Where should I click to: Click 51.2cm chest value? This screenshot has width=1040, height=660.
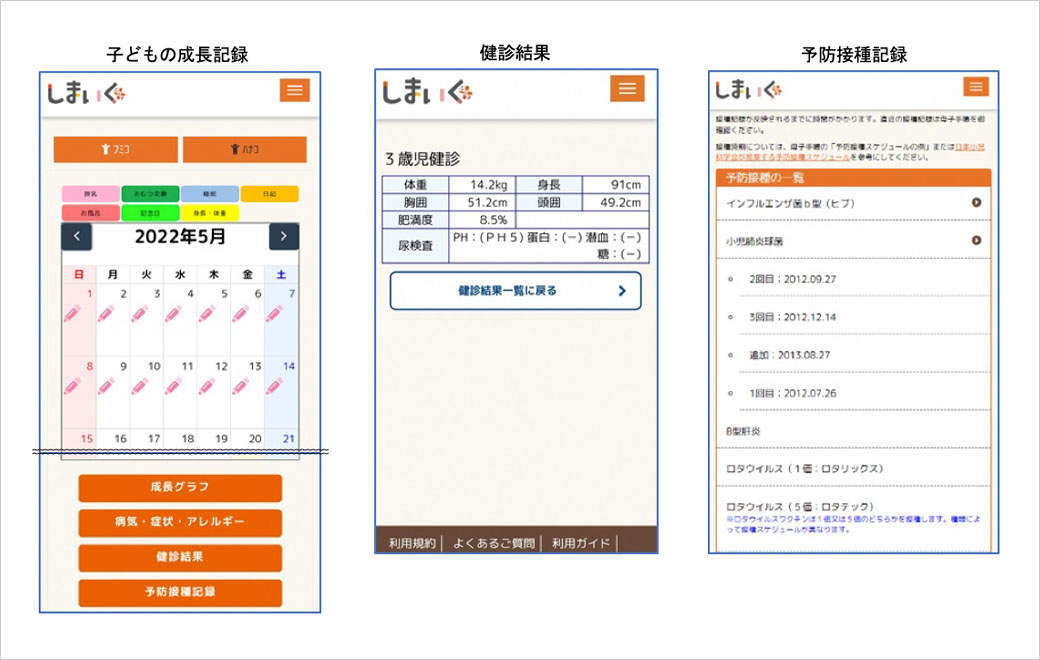click(x=488, y=203)
